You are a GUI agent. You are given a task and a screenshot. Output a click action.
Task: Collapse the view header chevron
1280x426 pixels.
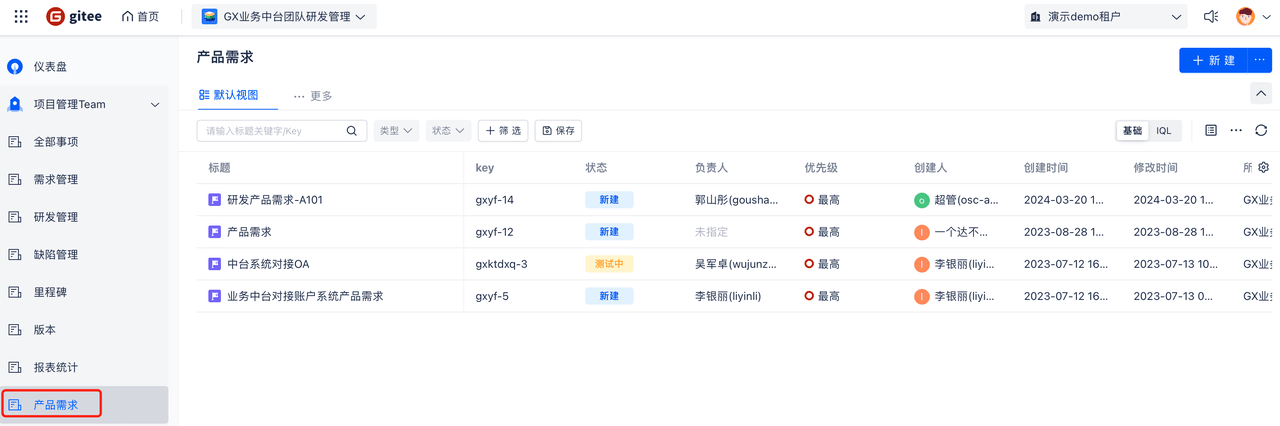click(x=1261, y=93)
